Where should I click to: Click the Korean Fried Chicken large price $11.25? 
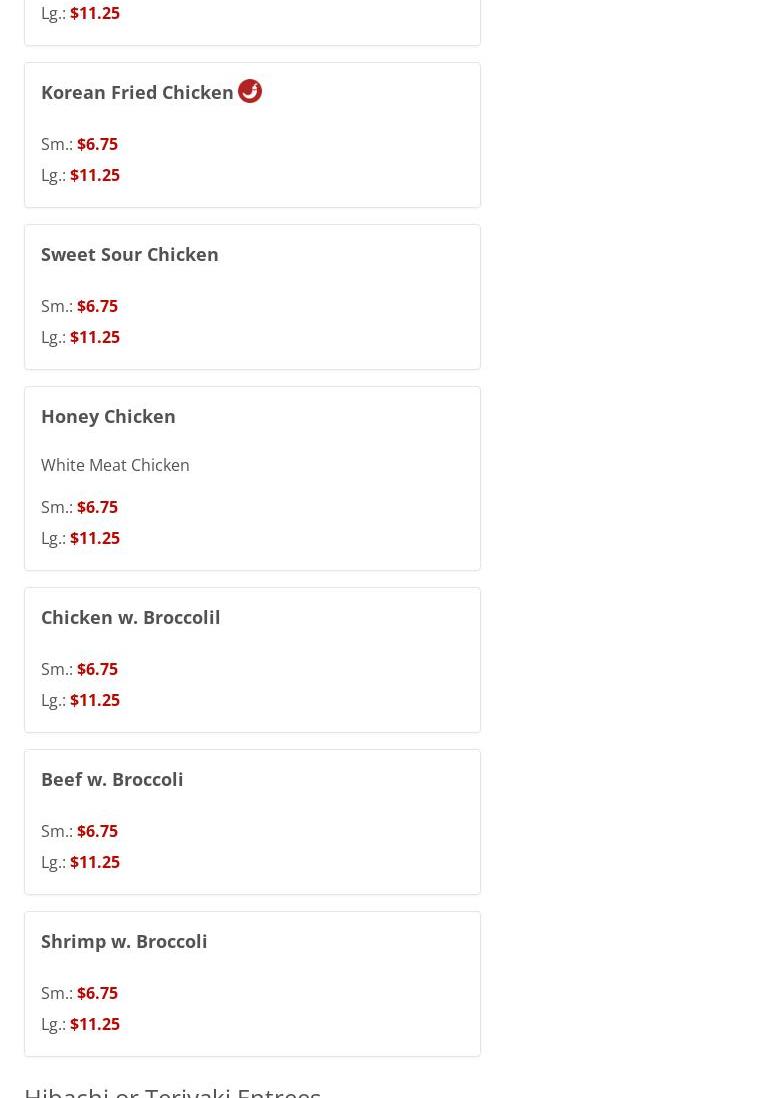(95, 175)
